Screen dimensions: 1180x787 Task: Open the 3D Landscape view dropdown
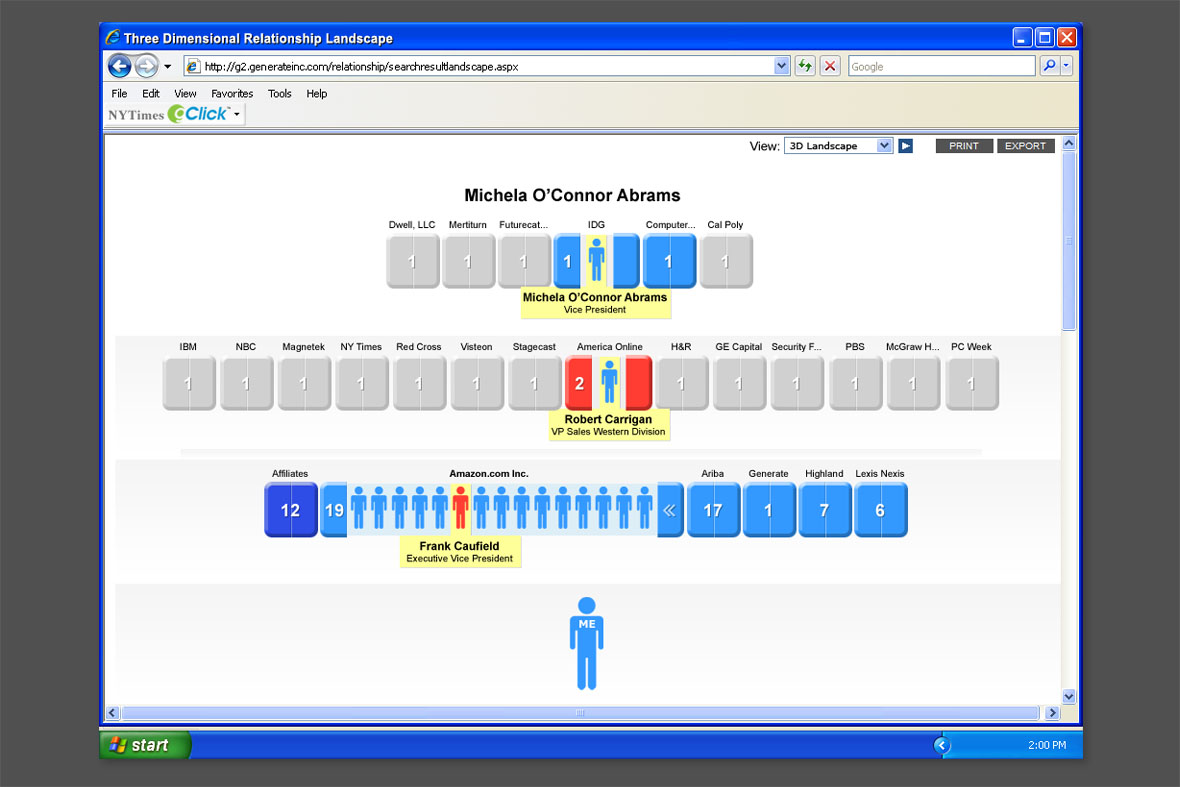pos(838,146)
